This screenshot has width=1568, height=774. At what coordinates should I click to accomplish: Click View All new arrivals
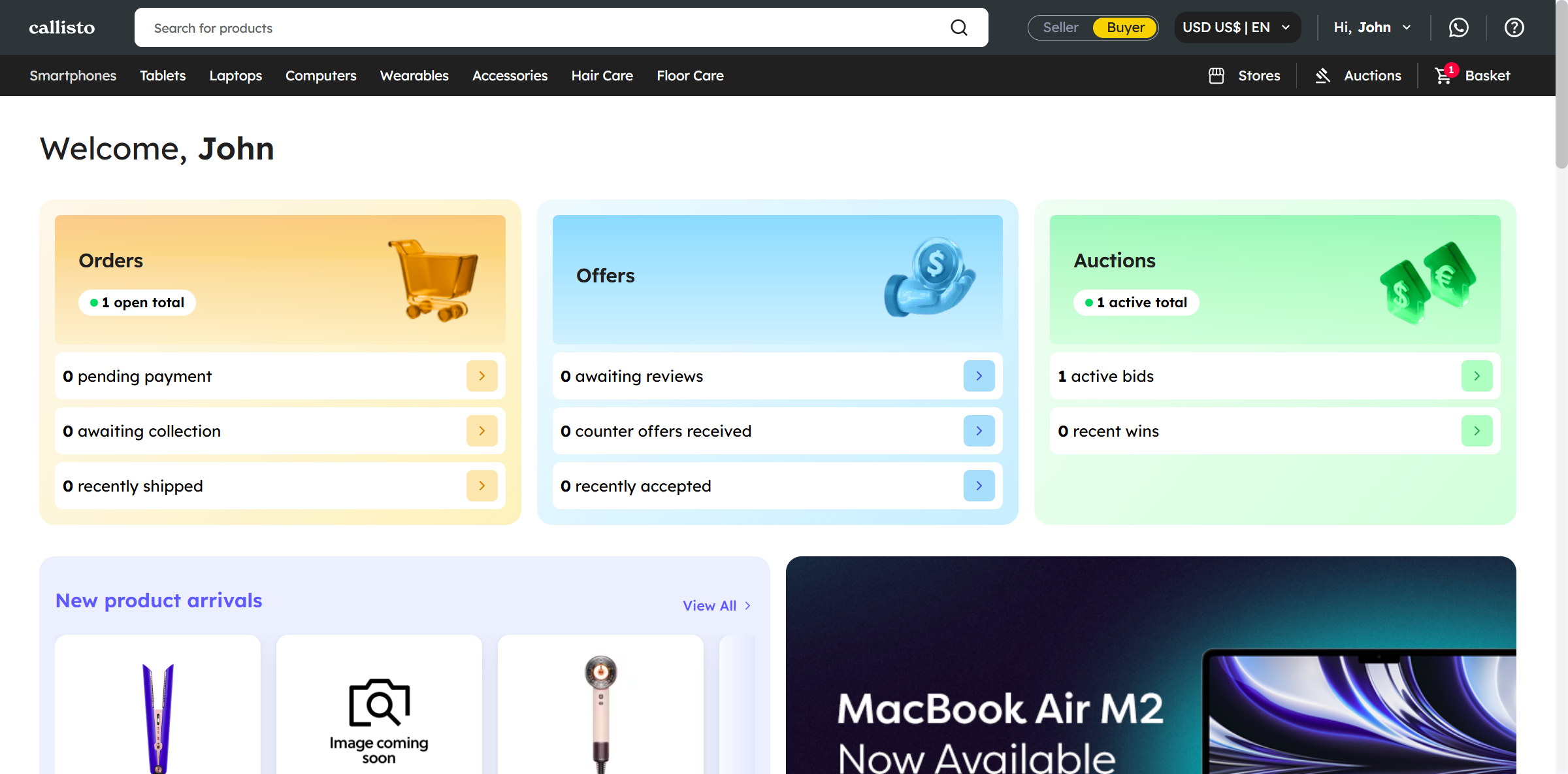pos(717,606)
